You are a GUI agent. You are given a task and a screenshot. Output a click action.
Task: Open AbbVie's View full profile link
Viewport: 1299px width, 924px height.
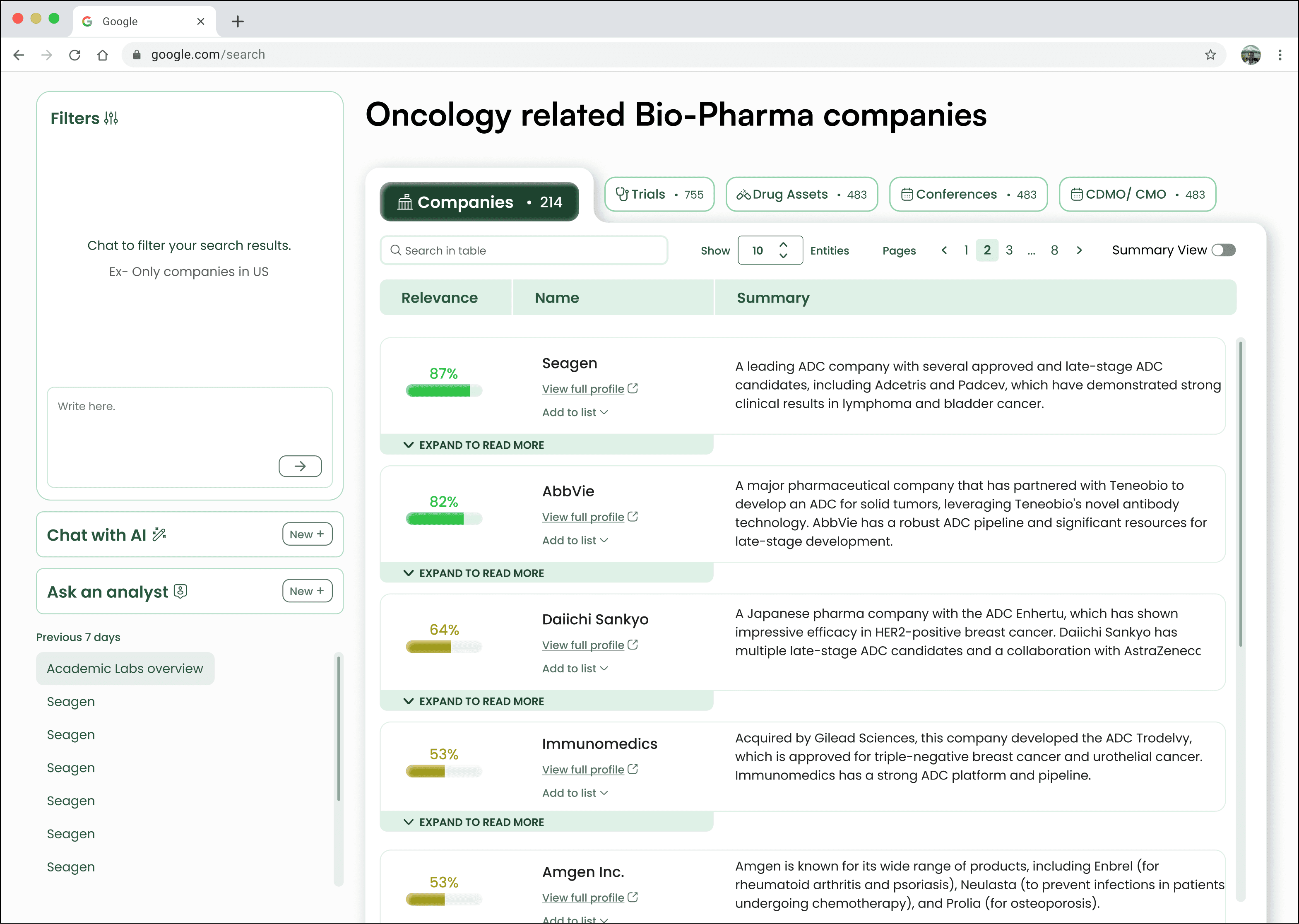coord(582,517)
